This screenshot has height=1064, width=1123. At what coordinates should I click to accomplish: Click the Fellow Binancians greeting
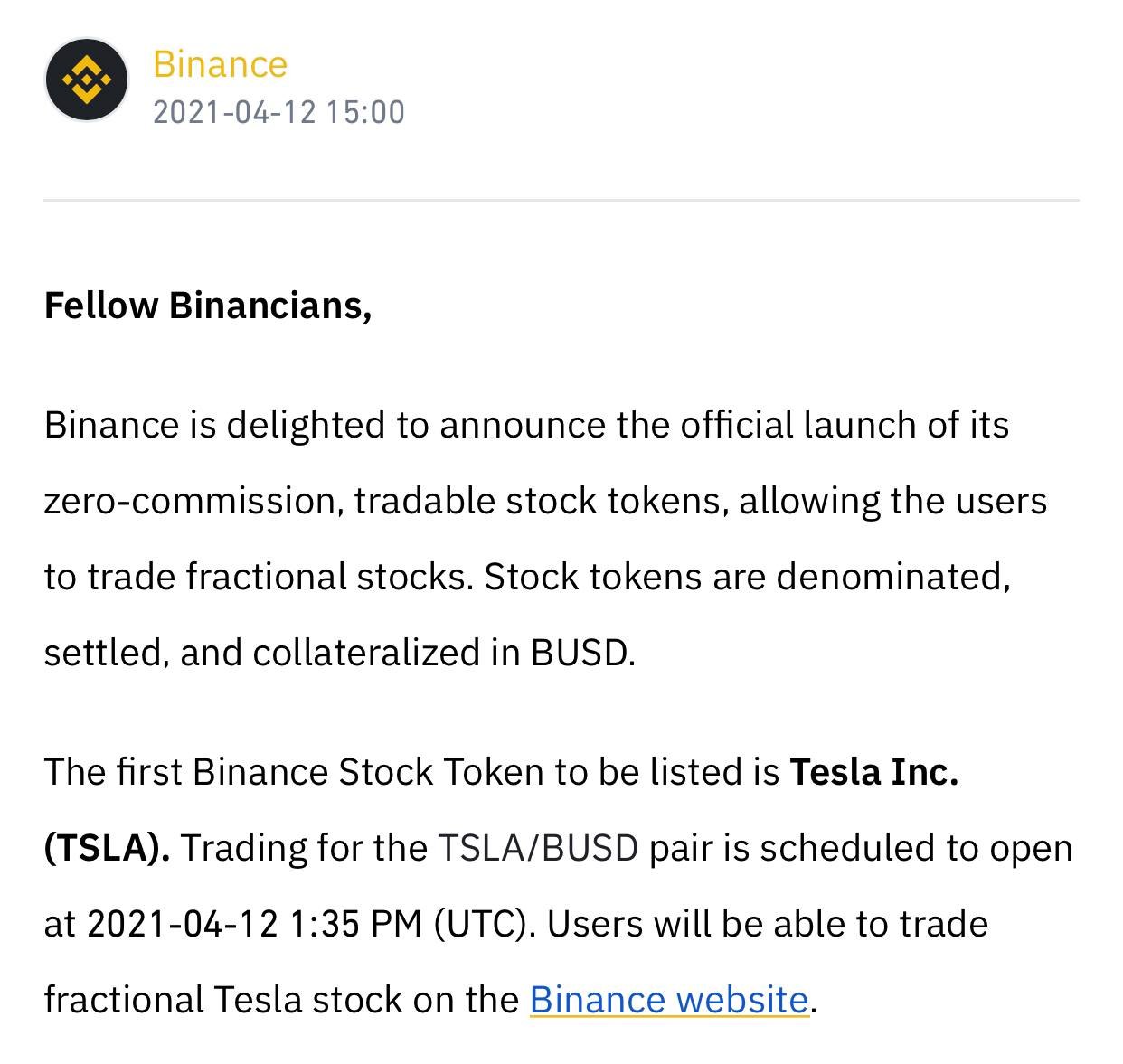pyautogui.click(x=208, y=306)
